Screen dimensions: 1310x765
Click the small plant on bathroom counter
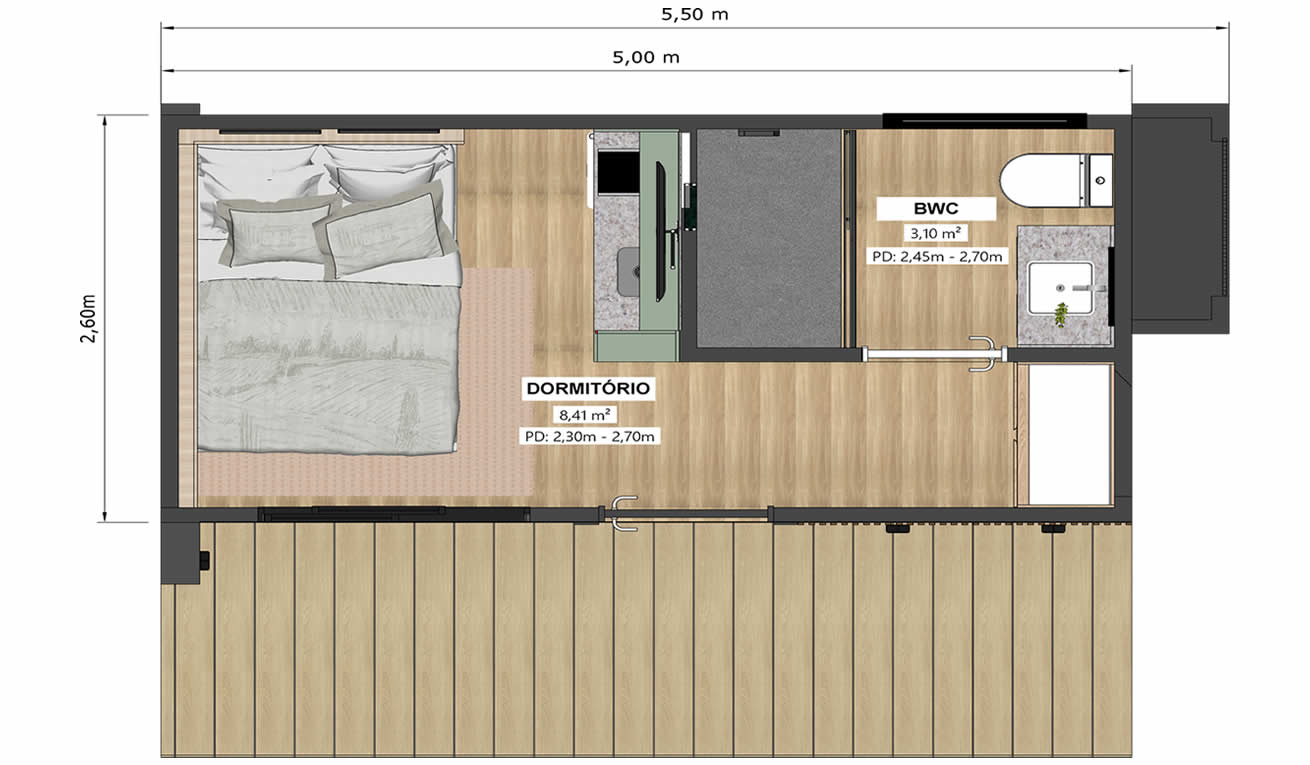click(x=1060, y=315)
